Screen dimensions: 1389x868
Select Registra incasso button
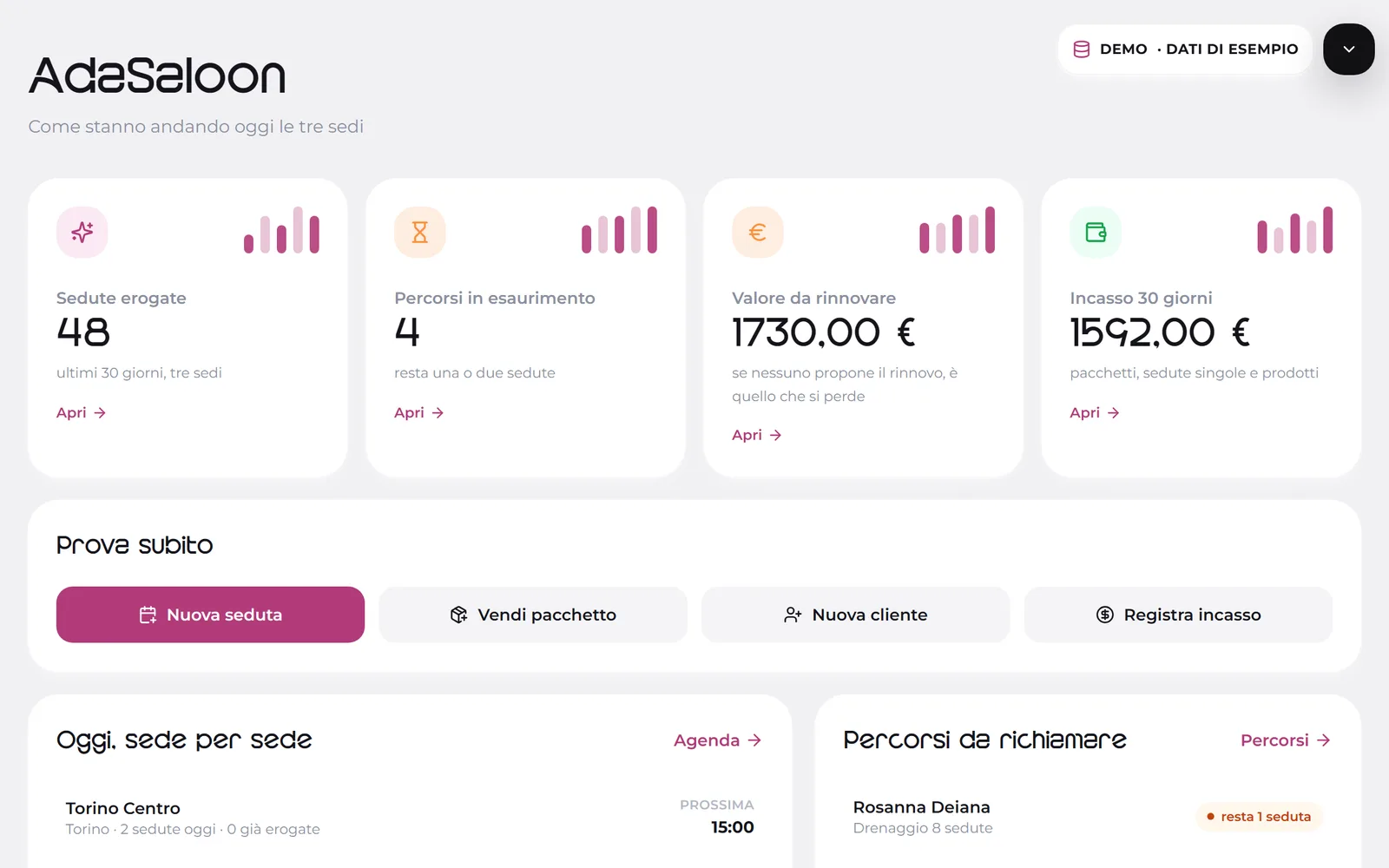point(1178,615)
